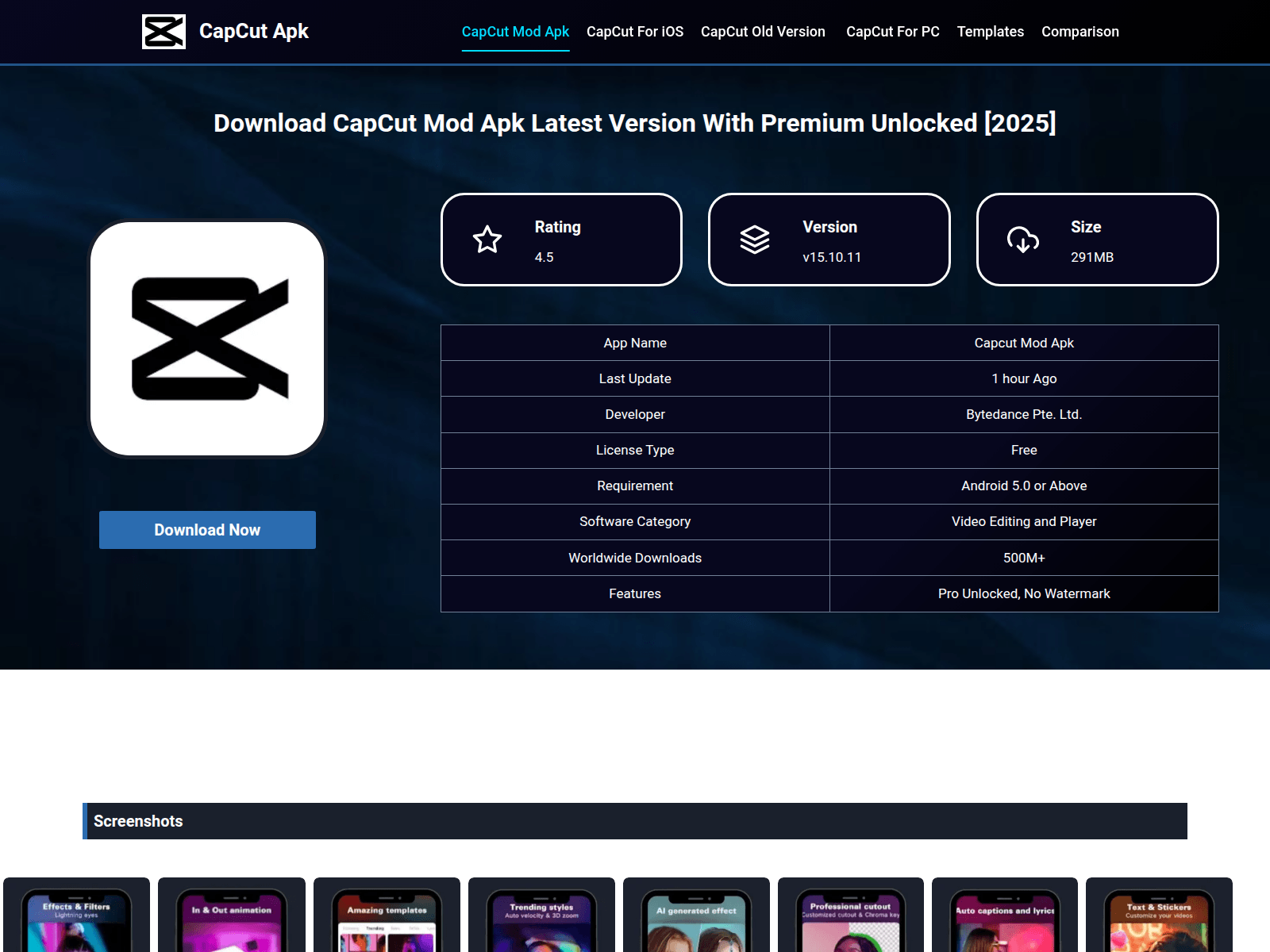This screenshot has width=1270, height=952.
Task: Click the layers icon in Version card
Action: pyautogui.click(x=755, y=240)
